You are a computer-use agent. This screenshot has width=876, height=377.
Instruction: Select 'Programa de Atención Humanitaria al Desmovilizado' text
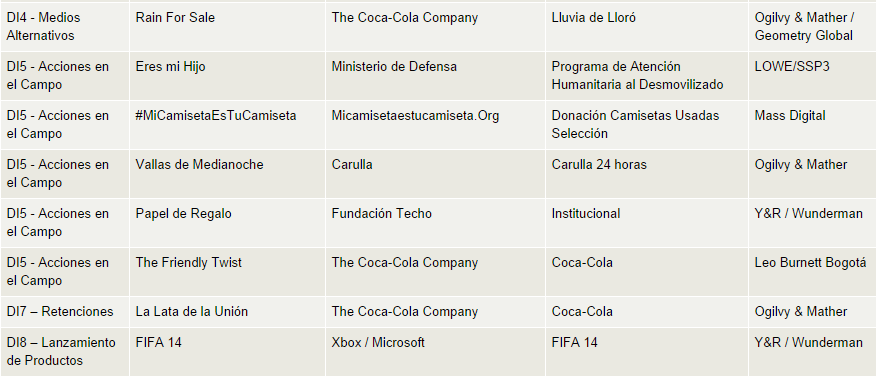[x=637, y=76]
